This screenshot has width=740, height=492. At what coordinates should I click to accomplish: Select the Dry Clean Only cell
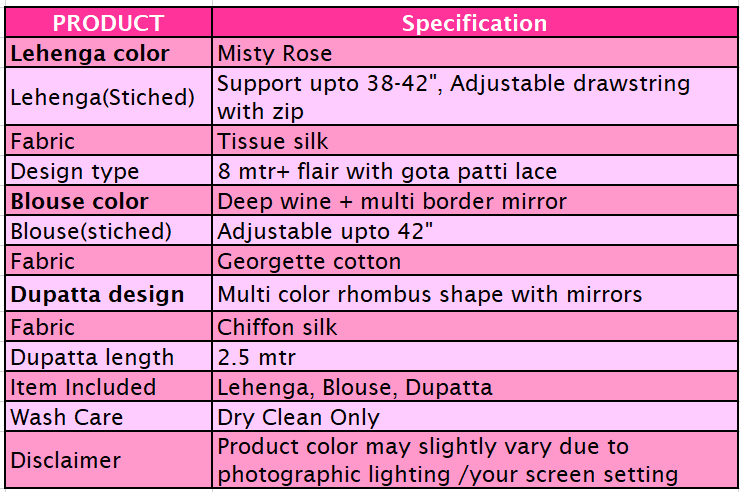click(x=475, y=416)
